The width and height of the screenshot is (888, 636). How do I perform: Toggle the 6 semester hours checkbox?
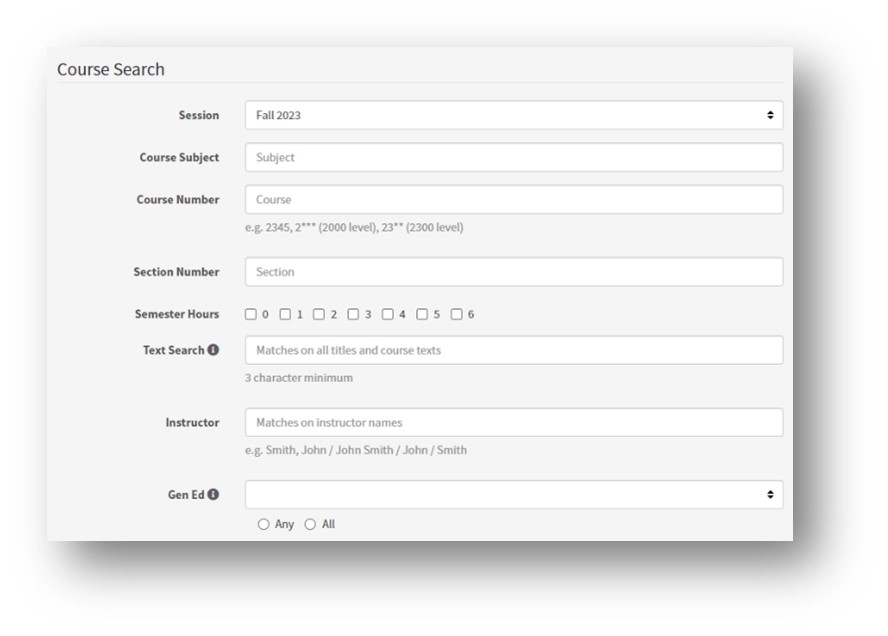point(456,314)
